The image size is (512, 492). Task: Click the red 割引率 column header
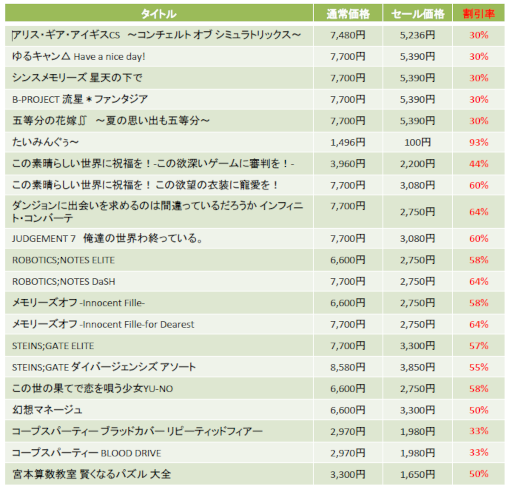pyautogui.click(x=479, y=14)
